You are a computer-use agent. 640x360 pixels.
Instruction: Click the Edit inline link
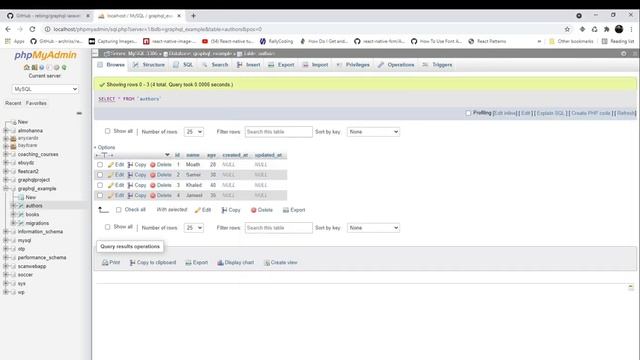[505, 113]
